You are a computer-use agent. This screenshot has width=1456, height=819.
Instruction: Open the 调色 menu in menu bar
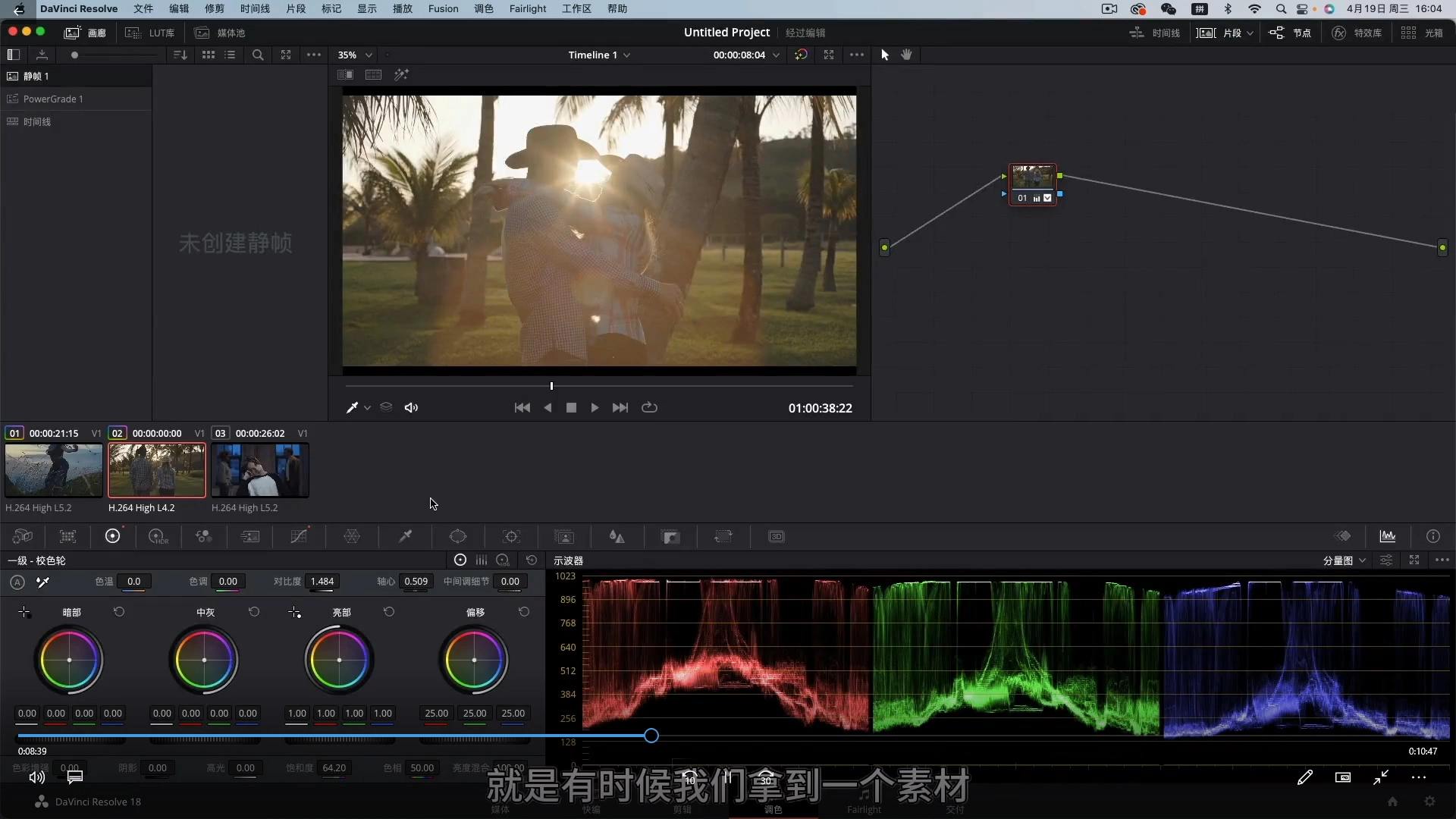483,8
